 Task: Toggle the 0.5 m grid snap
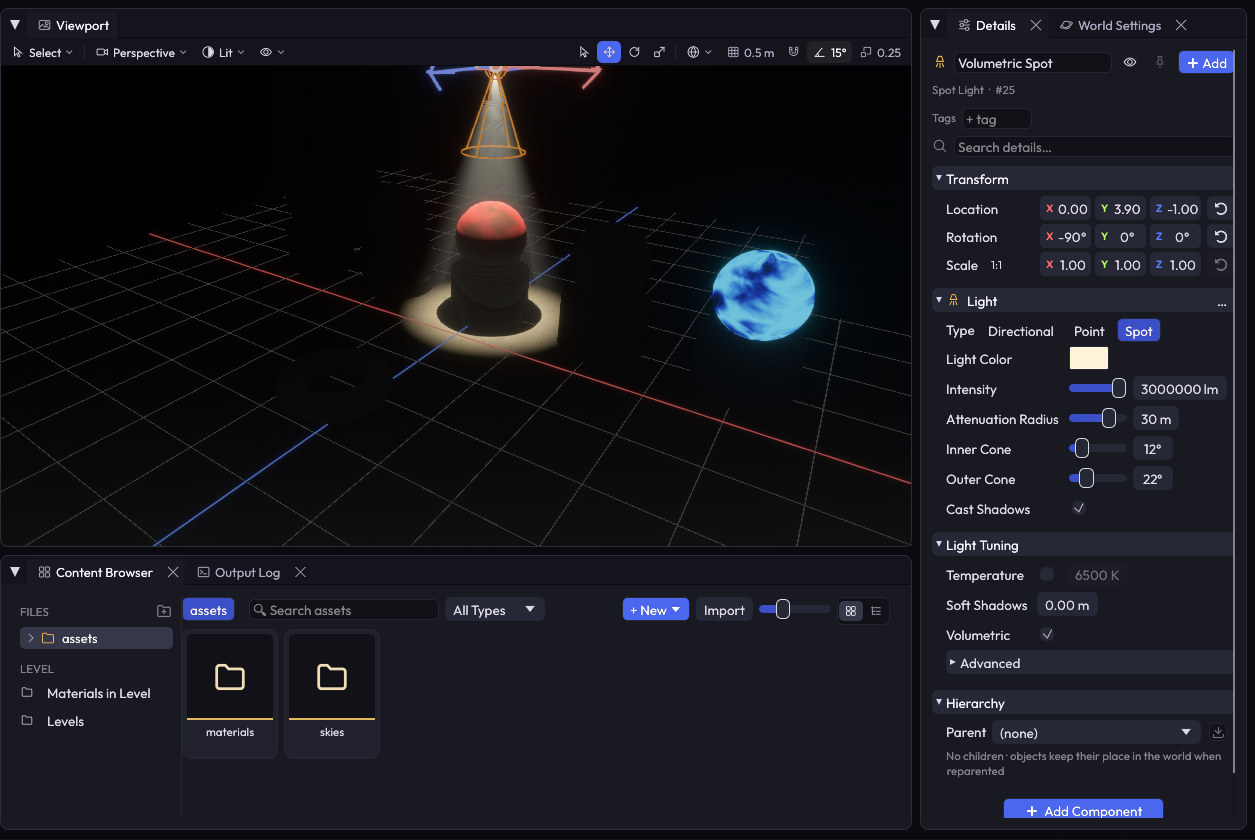tap(751, 52)
